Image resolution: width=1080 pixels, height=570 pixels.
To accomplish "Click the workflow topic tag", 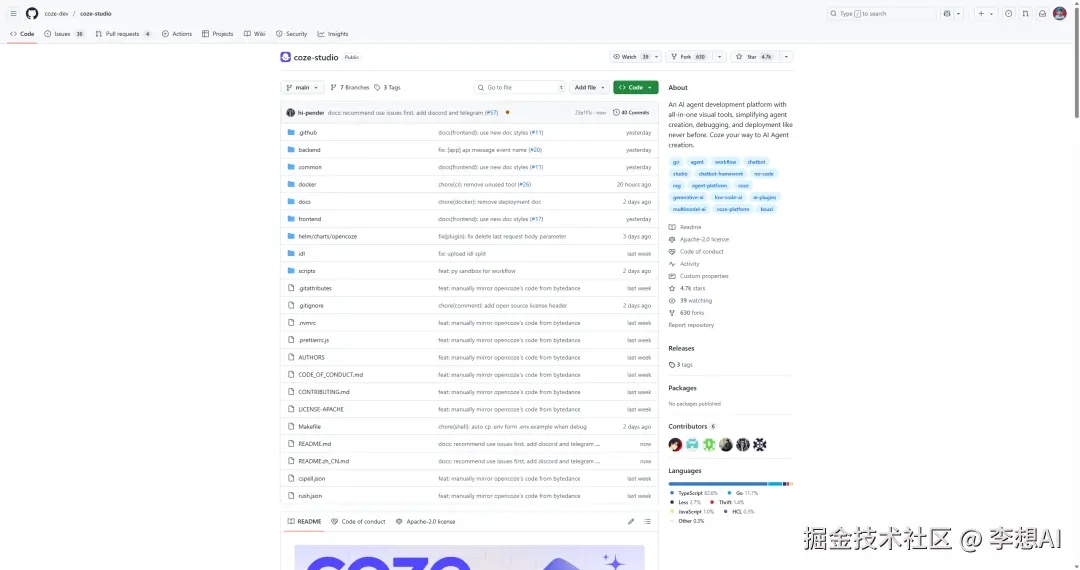I will 725,162.
